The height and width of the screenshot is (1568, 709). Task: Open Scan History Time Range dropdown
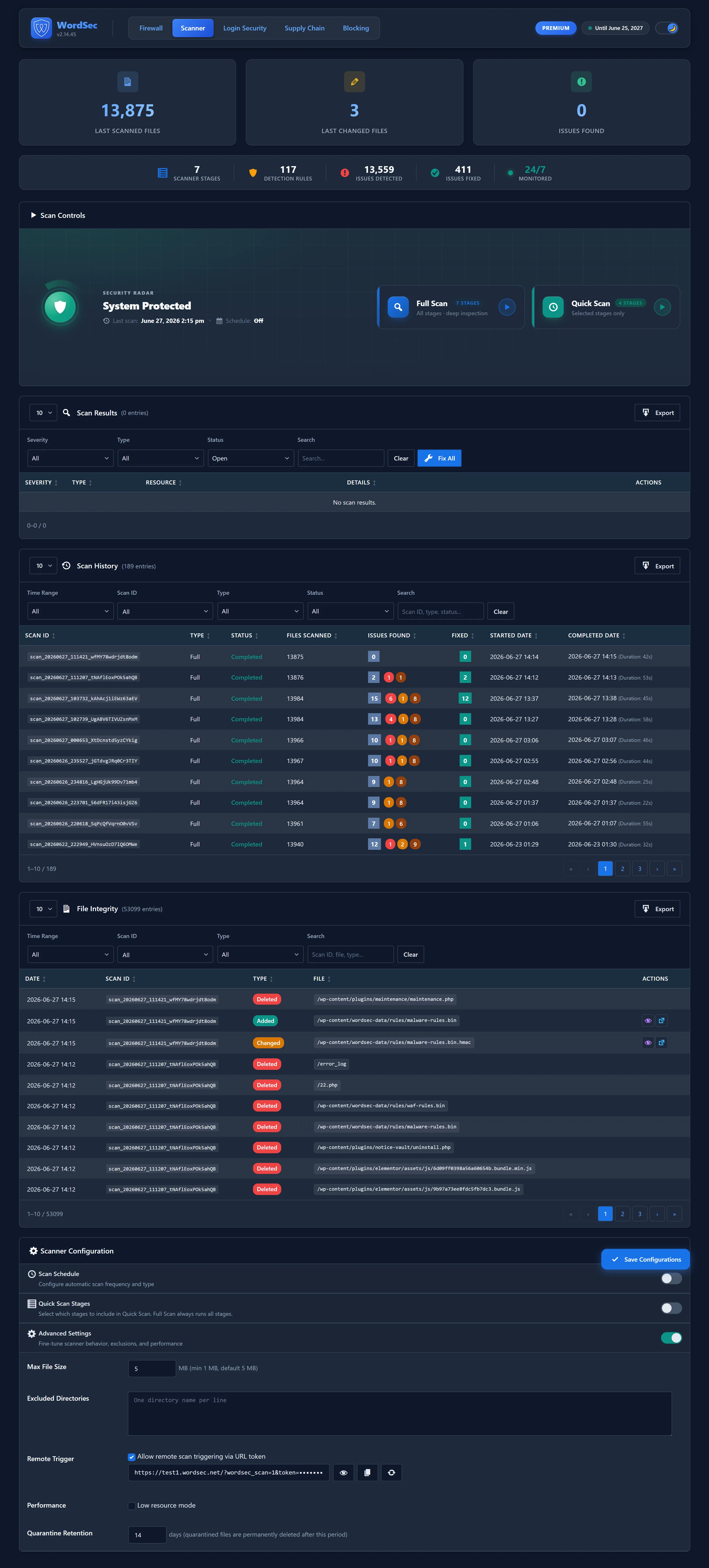(x=70, y=611)
